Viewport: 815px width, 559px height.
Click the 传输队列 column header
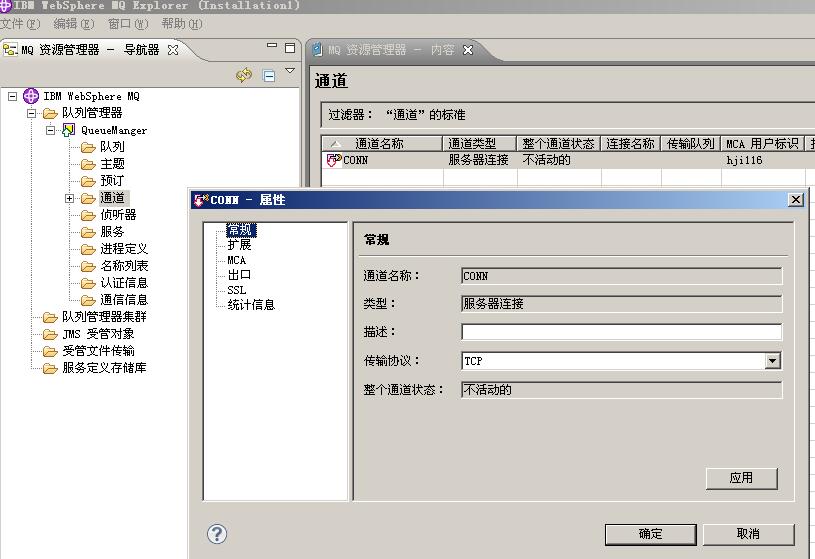690,144
